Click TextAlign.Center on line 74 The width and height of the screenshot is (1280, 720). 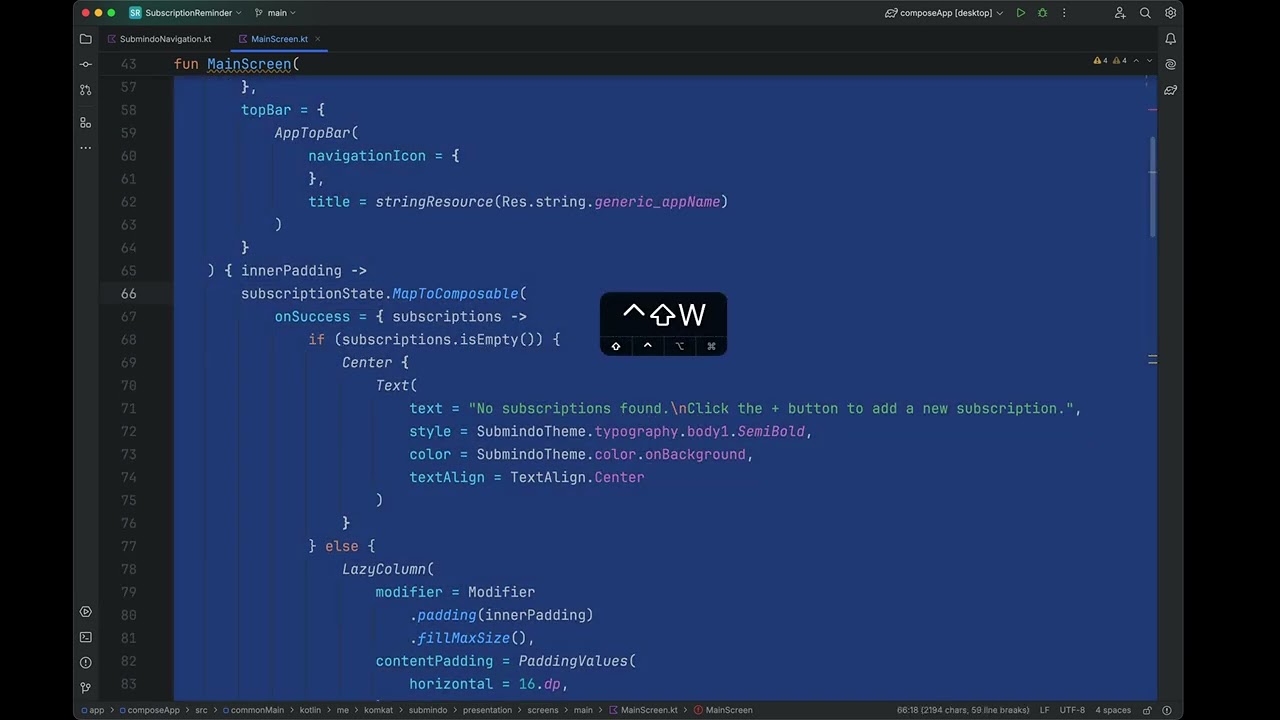[x=577, y=477]
